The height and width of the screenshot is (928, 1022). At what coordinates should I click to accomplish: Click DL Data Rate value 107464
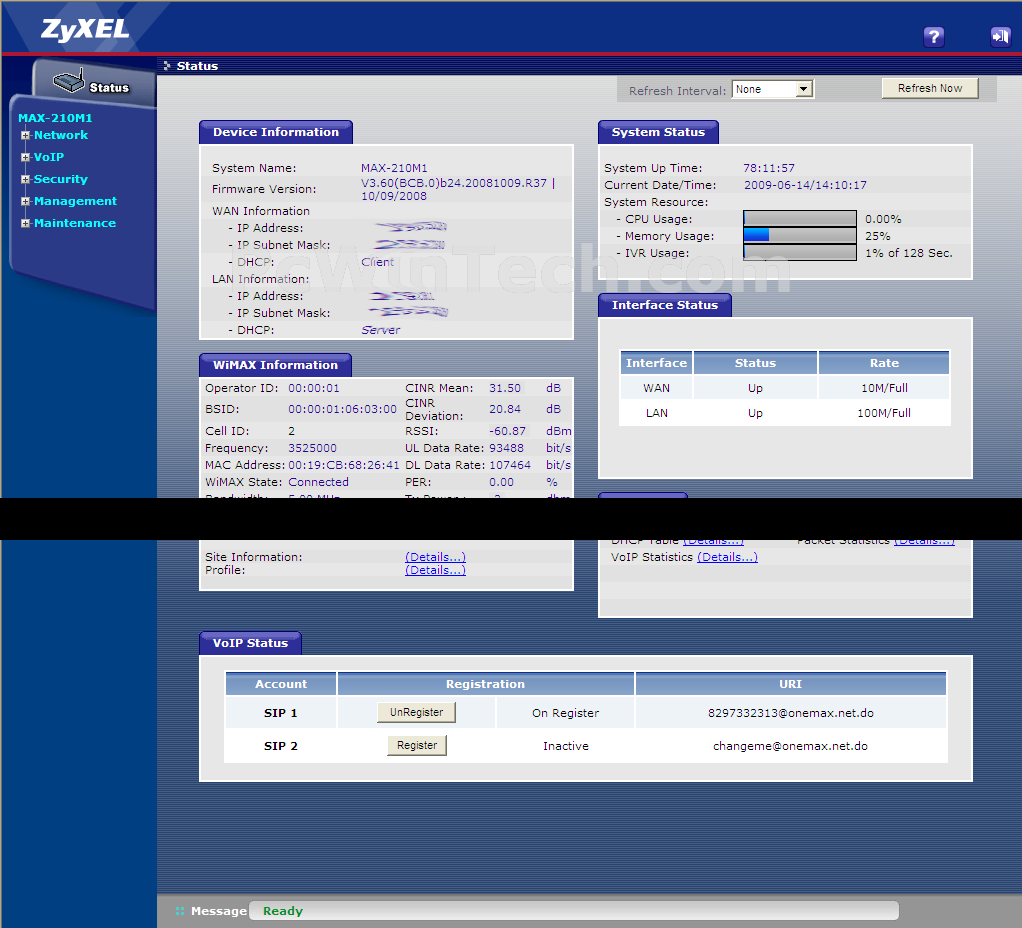pyautogui.click(x=510, y=465)
